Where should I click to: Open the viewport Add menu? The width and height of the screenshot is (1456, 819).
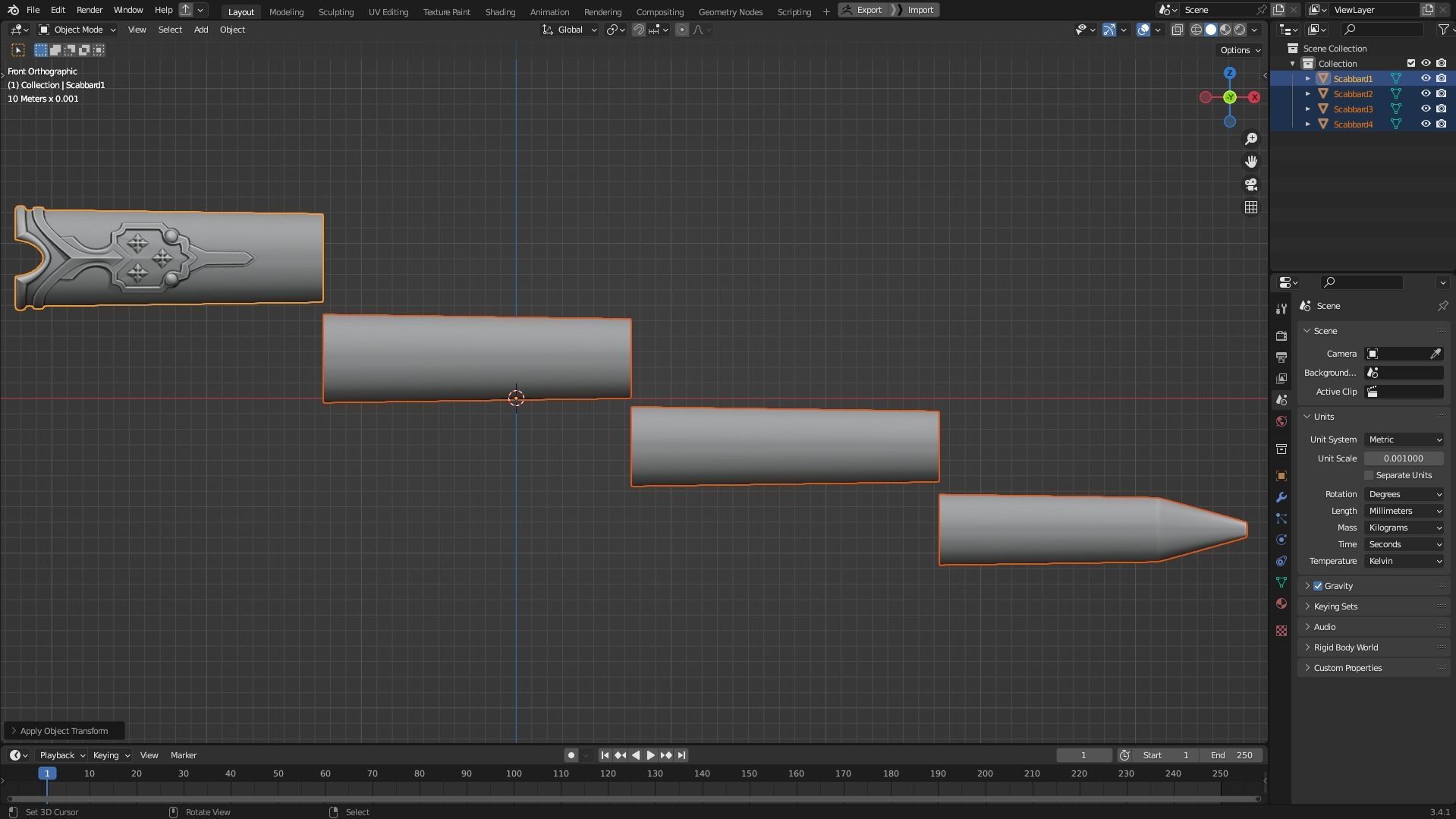(201, 30)
